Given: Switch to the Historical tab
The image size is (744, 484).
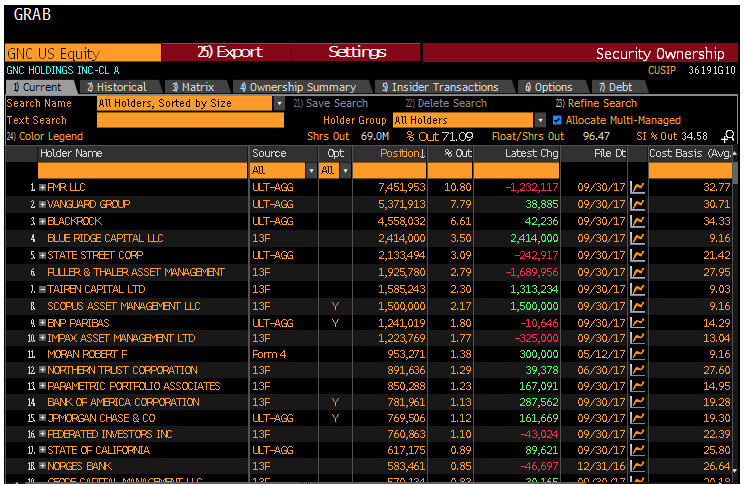Looking at the screenshot, I should tap(119, 87).
